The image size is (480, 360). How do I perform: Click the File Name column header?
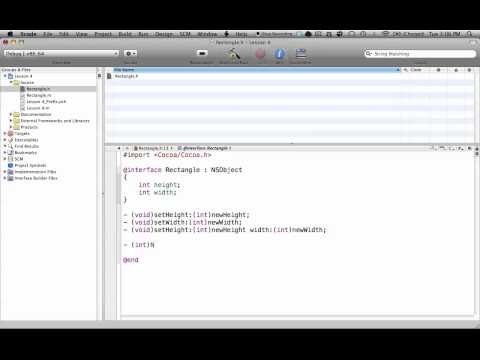coord(256,70)
